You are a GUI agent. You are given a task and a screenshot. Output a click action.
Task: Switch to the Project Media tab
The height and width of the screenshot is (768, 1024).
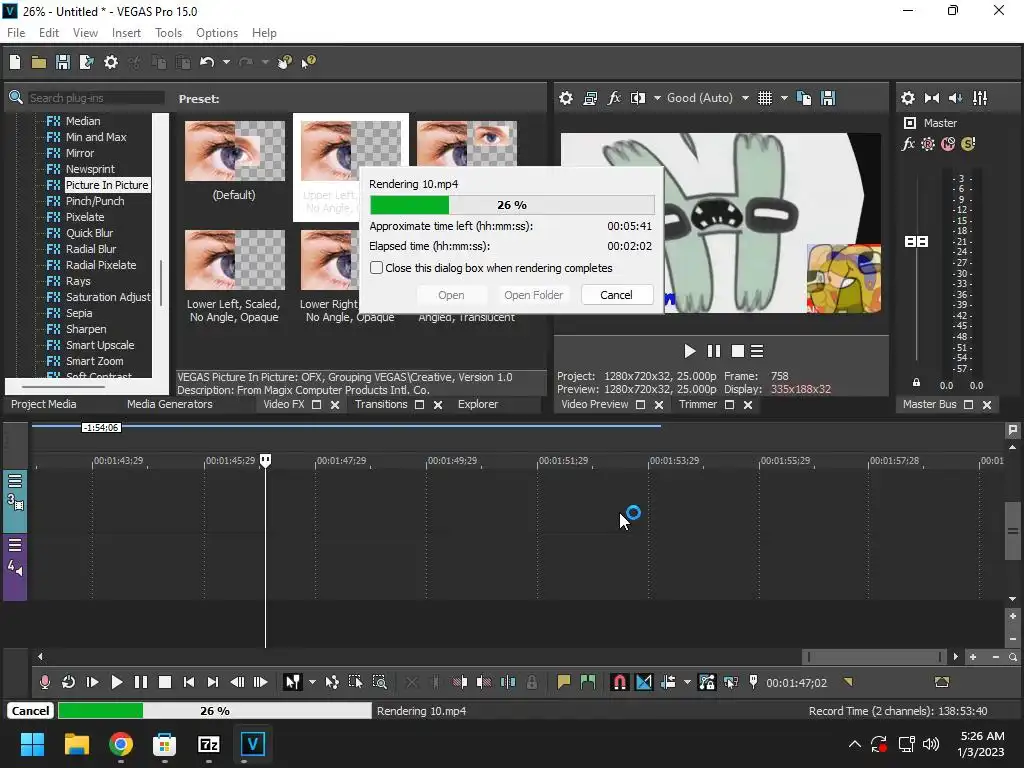(x=44, y=404)
